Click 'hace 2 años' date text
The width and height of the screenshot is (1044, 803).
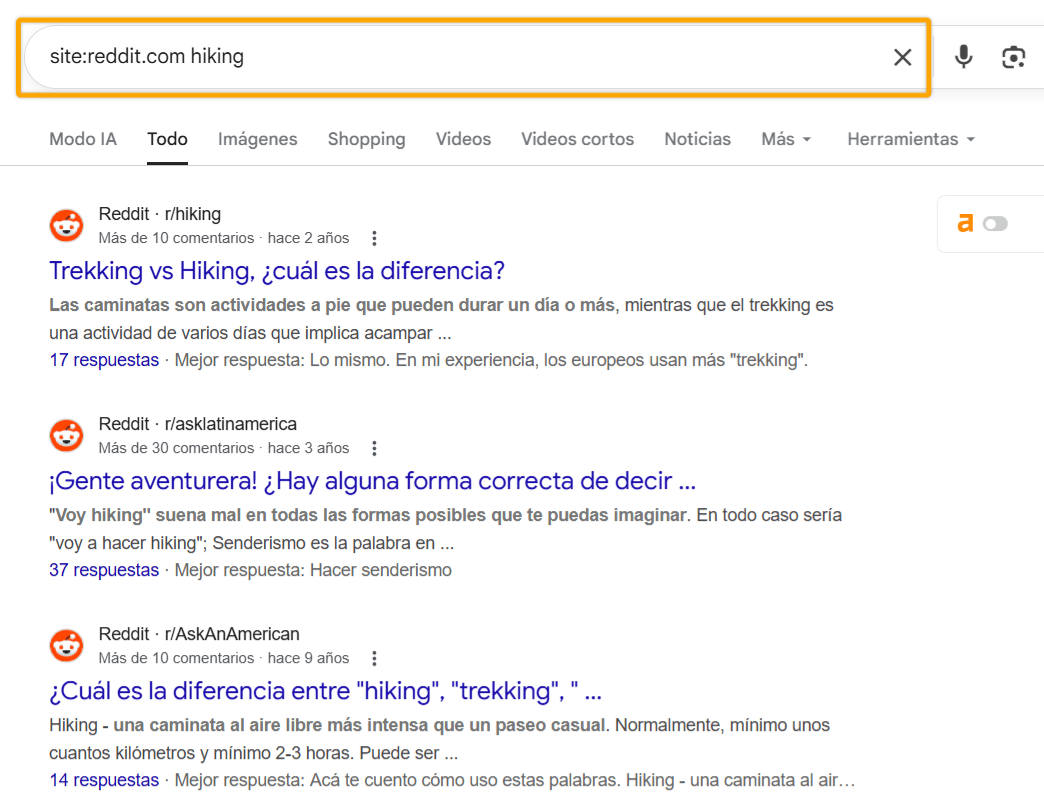point(308,238)
